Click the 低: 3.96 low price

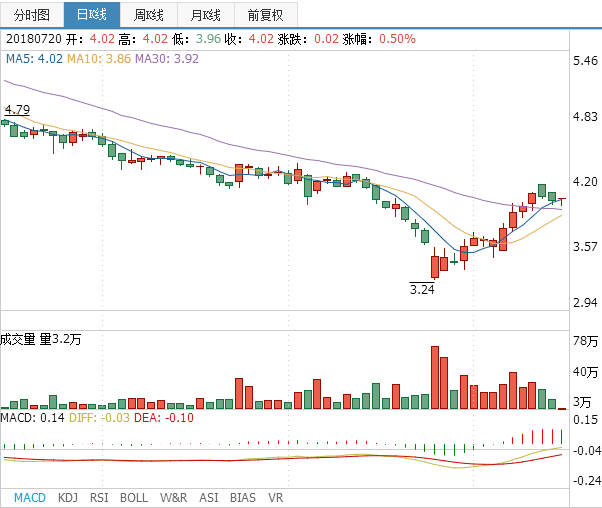(197, 39)
